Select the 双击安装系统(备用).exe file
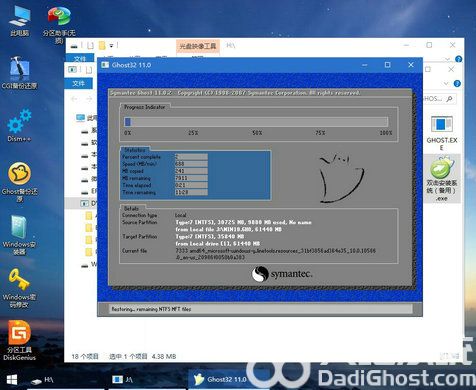The width and height of the screenshot is (476, 390). (442, 179)
